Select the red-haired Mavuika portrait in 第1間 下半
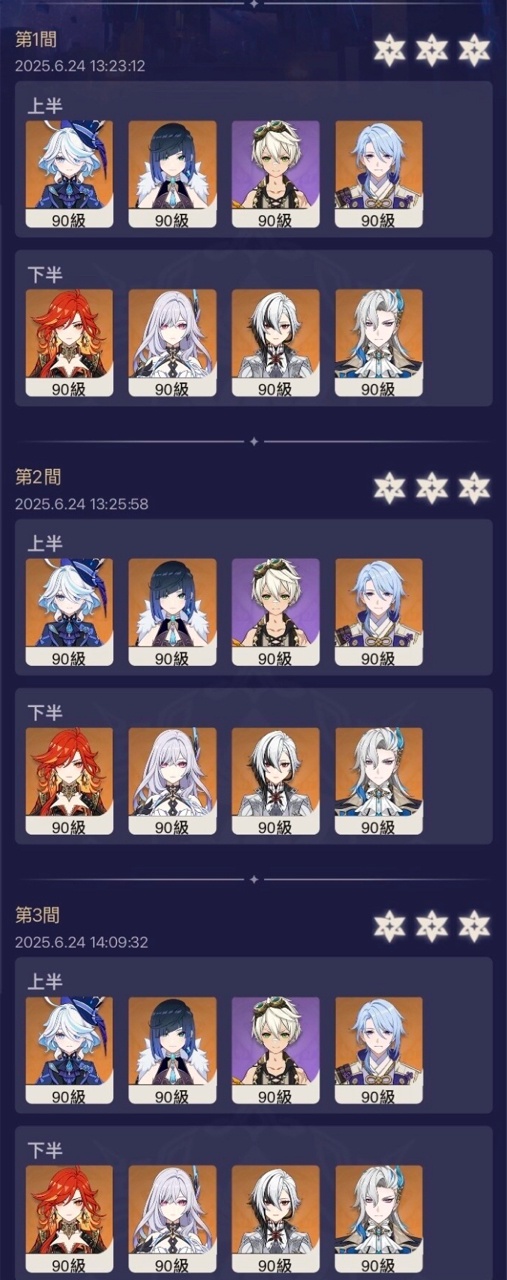 click(69, 343)
